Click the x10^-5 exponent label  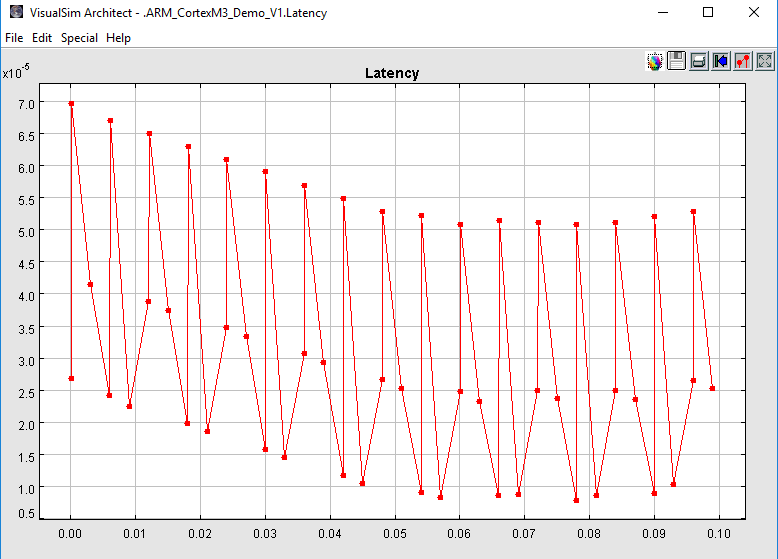(15, 73)
